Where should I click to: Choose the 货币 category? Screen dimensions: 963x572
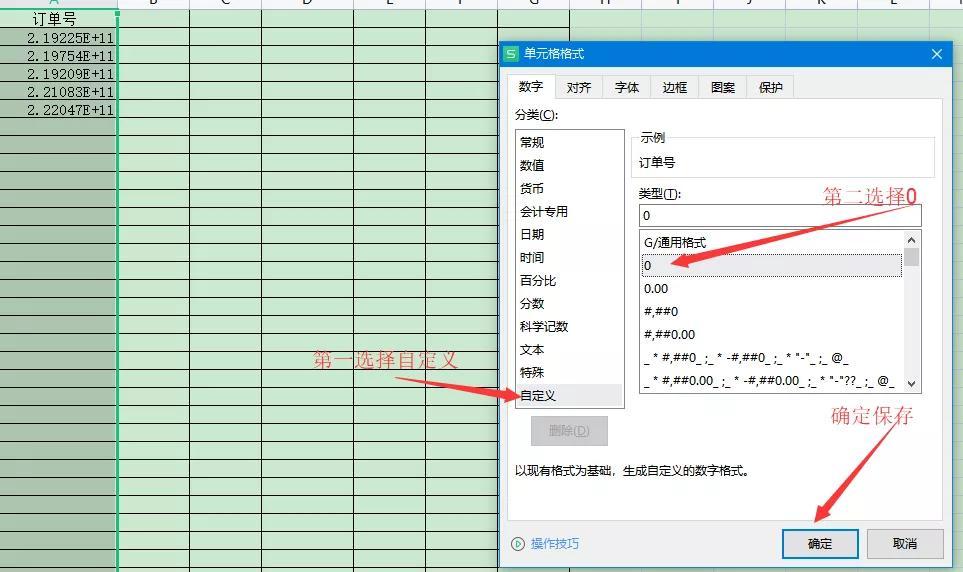569,189
